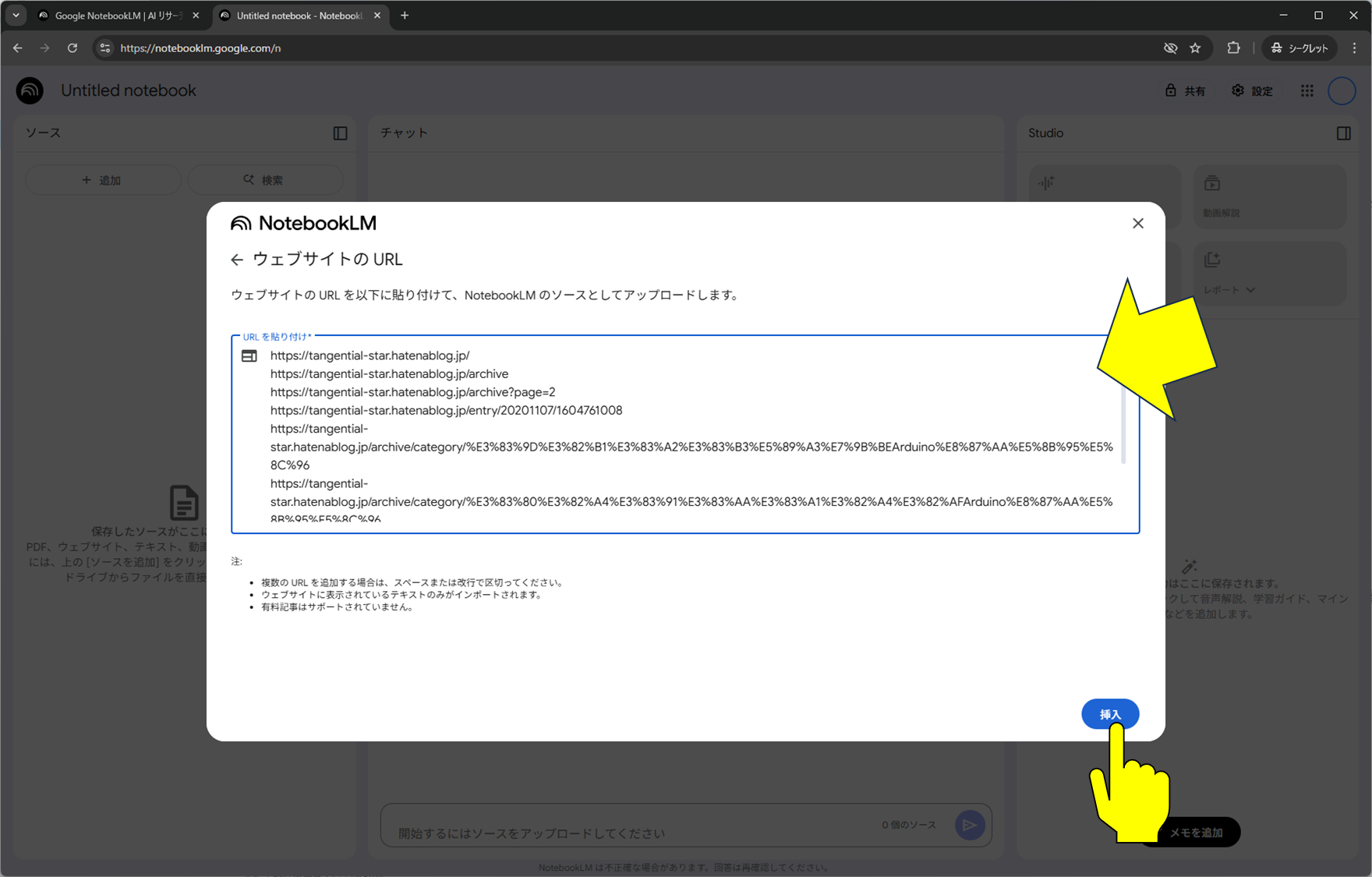Viewport: 1372px width, 877px height.
Task: Click browser forward arrow
Action: click(45, 48)
